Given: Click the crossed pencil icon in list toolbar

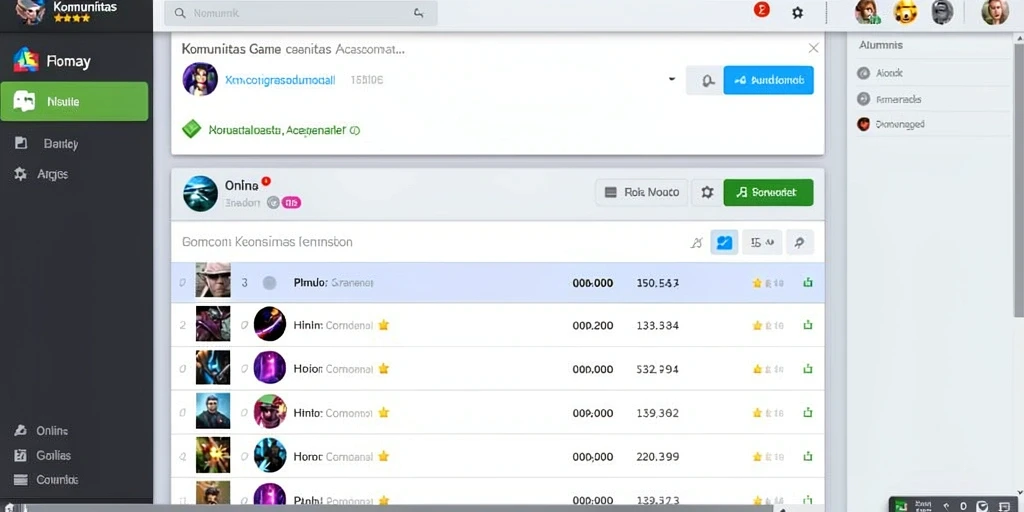Looking at the screenshot, I should point(696,243).
